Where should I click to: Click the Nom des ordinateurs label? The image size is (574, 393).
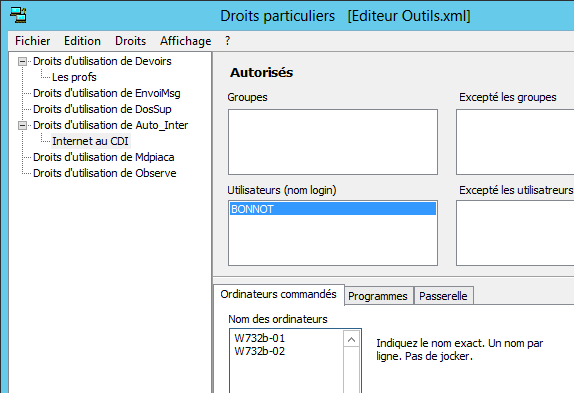(x=278, y=319)
